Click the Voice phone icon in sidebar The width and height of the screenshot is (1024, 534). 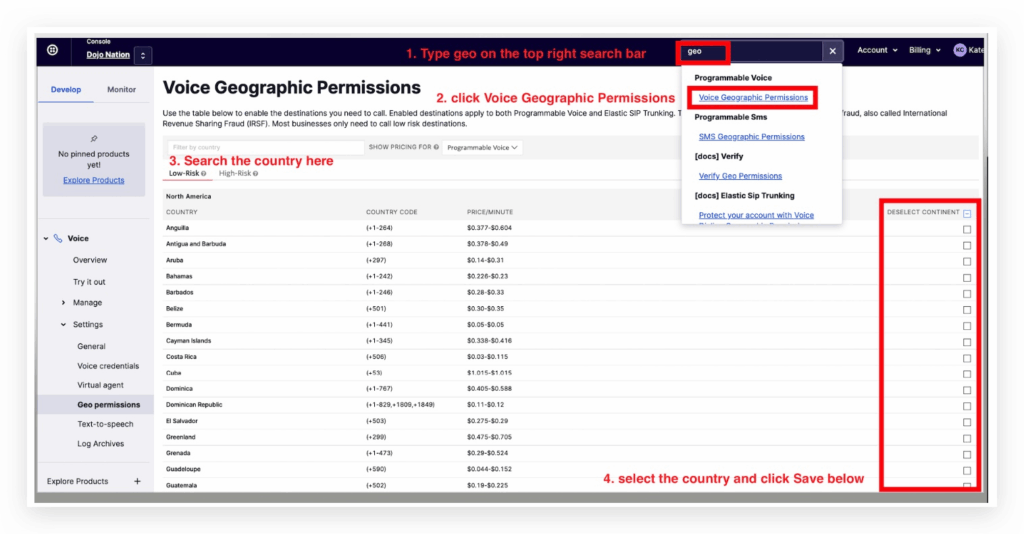click(58, 239)
